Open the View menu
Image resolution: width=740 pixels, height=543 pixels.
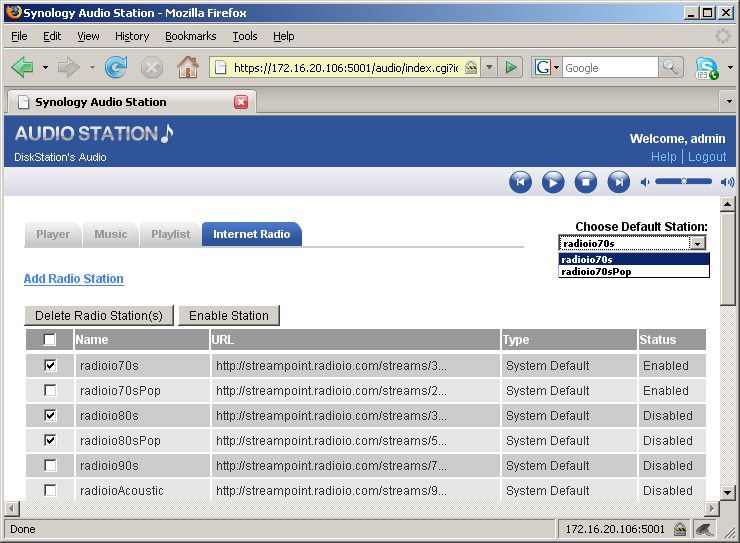88,36
